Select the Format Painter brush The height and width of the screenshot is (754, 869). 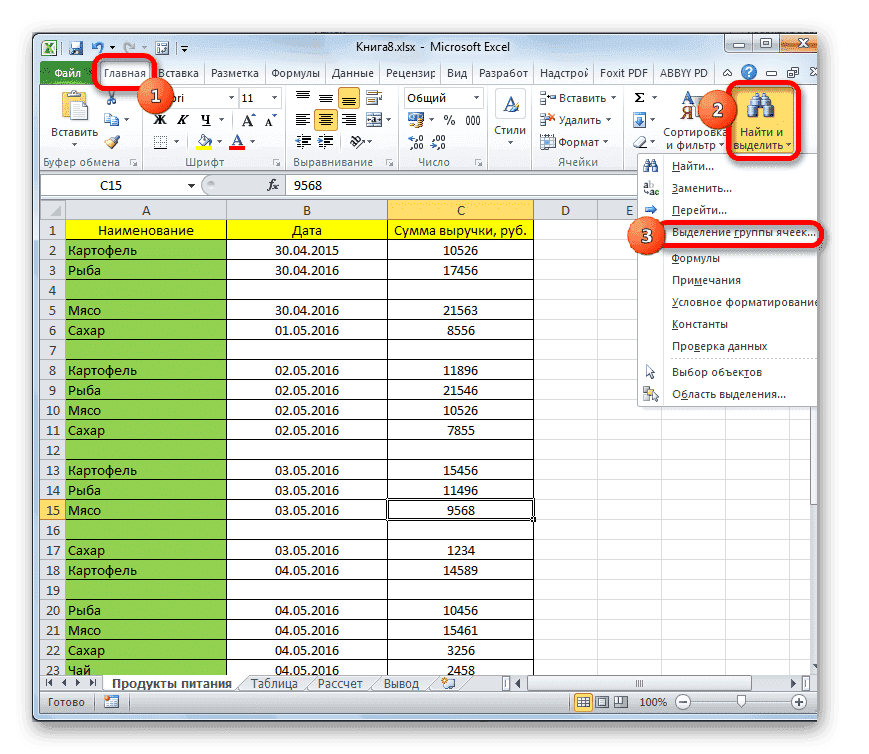(112, 142)
